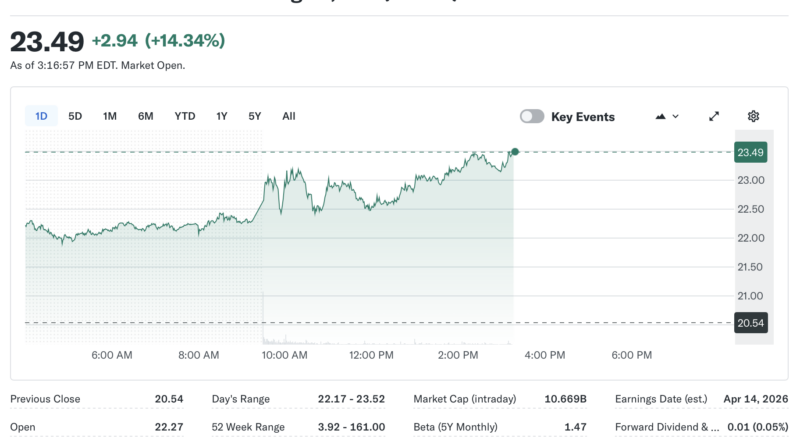The width and height of the screenshot is (800, 445).
Task: Switch to the 1Y range
Action: (222, 116)
